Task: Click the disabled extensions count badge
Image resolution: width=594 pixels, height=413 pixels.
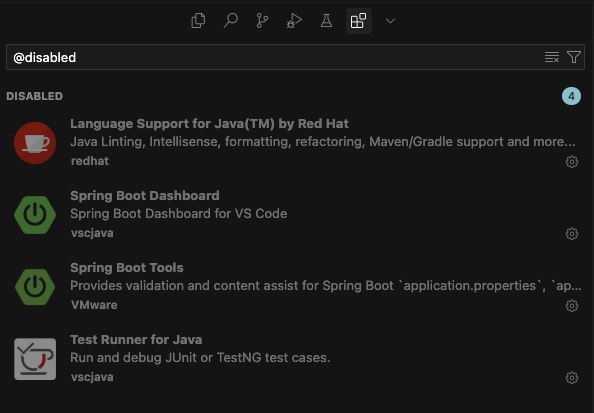Action: (571, 96)
